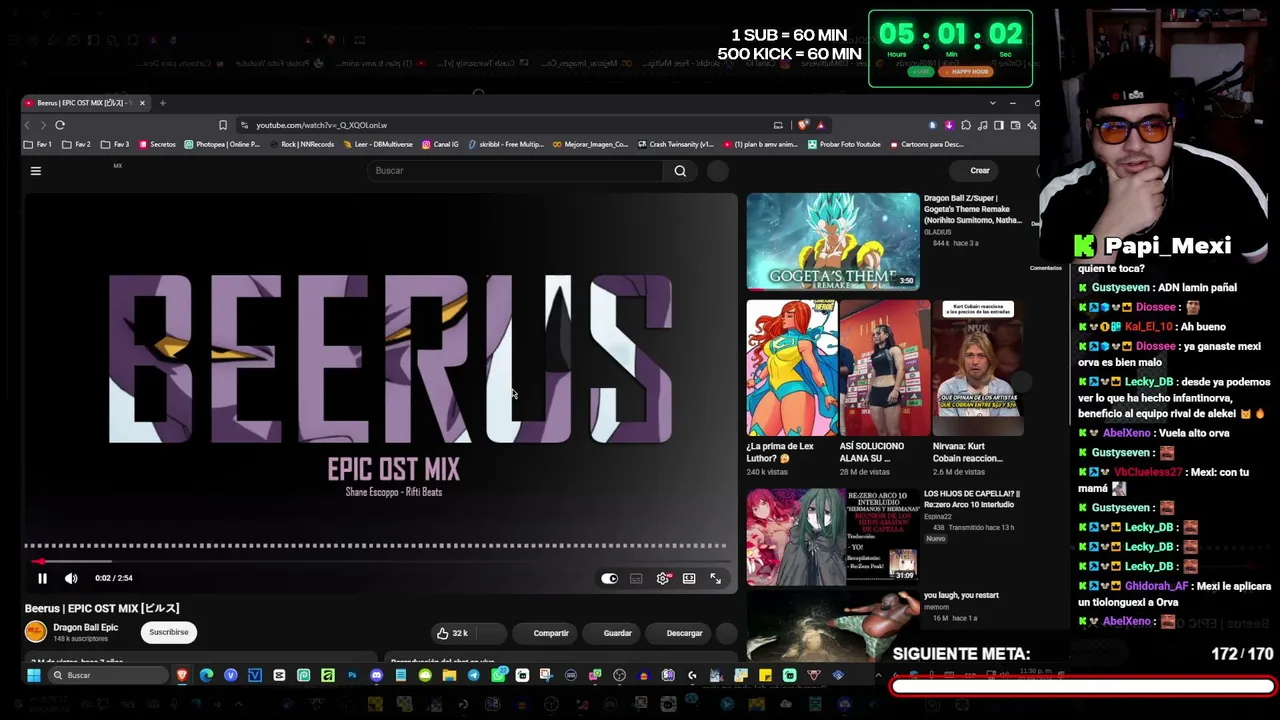1280x720 pixels.
Task: Open Microsoft Edge from taskbar
Action: coord(206,676)
